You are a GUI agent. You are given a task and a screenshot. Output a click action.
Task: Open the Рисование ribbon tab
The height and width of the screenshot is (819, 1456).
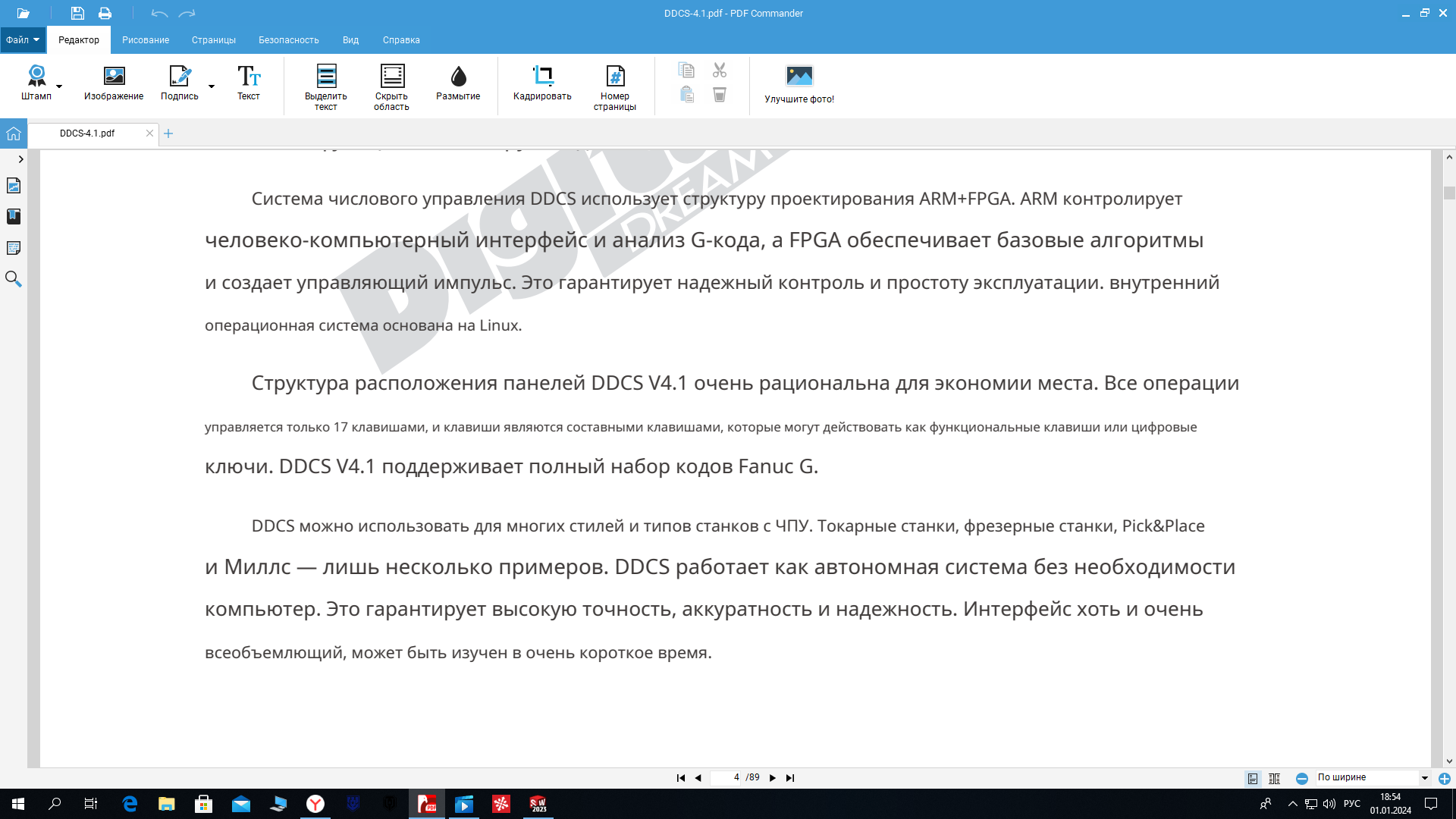(146, 40)
